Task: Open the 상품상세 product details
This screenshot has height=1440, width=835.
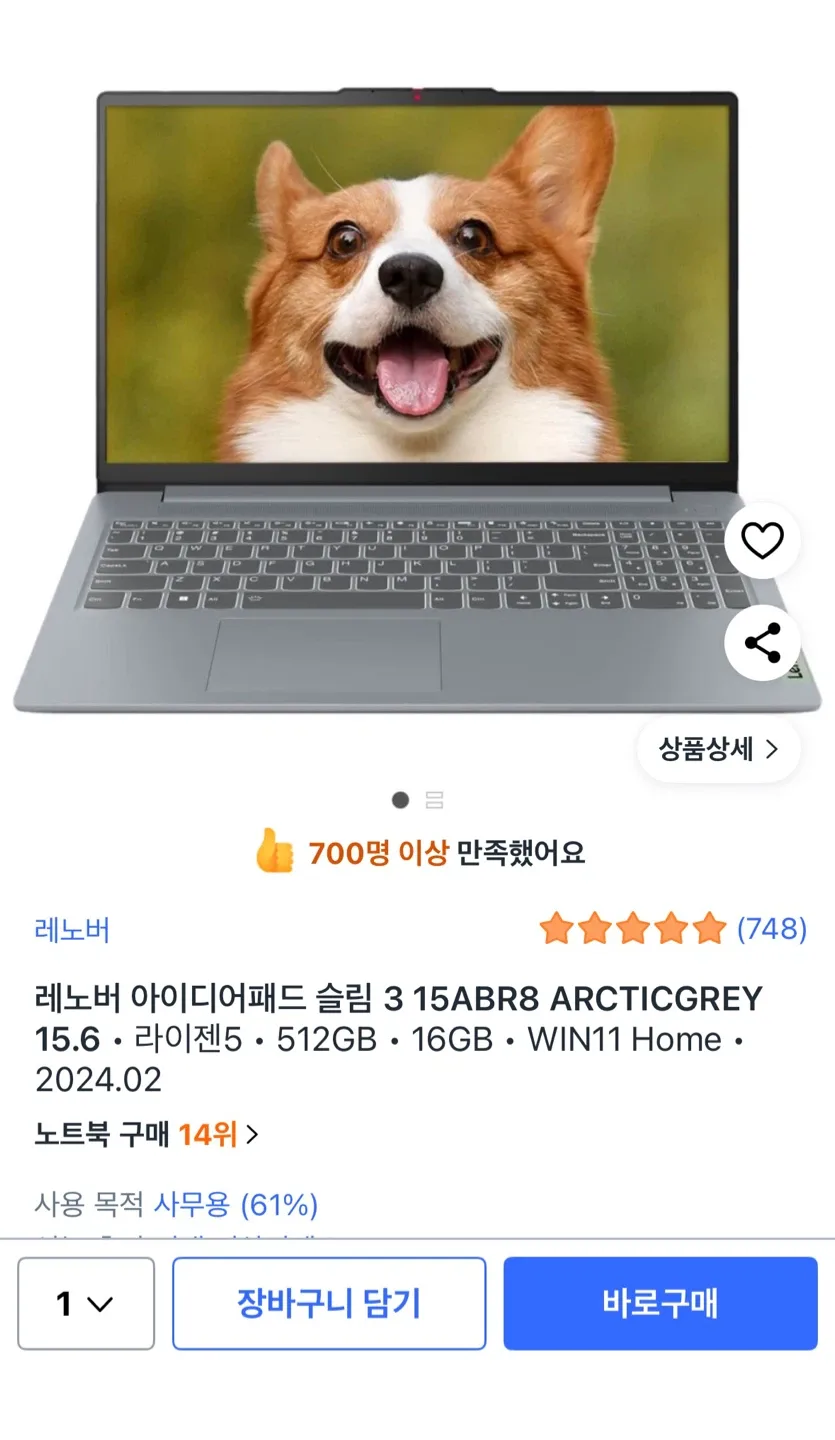Action: (719, 750)
